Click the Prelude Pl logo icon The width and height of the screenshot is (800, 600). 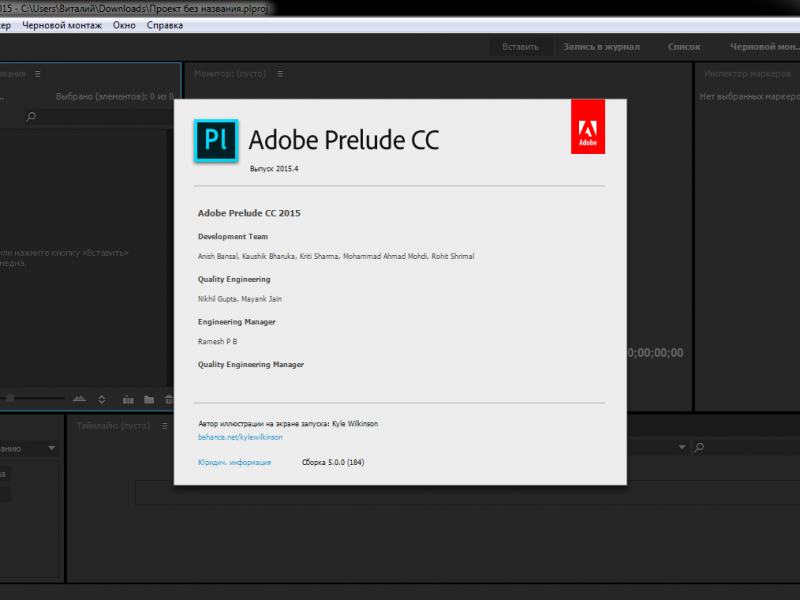coord(216,140)
